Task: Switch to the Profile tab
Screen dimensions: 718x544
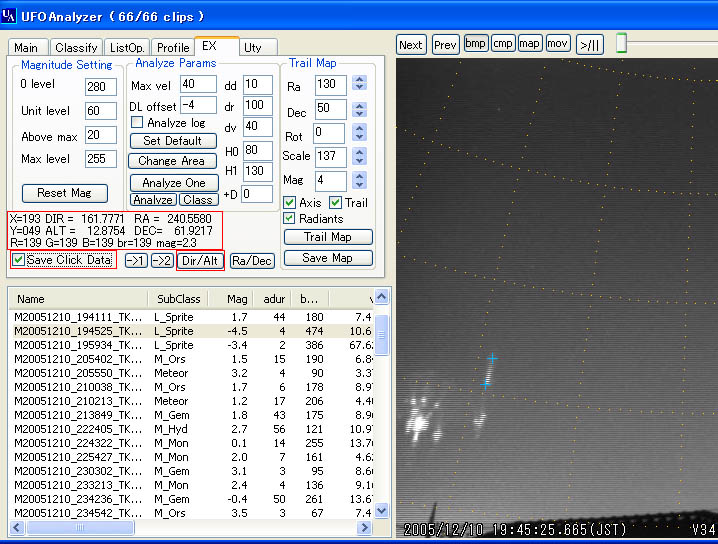Action: 173,48
